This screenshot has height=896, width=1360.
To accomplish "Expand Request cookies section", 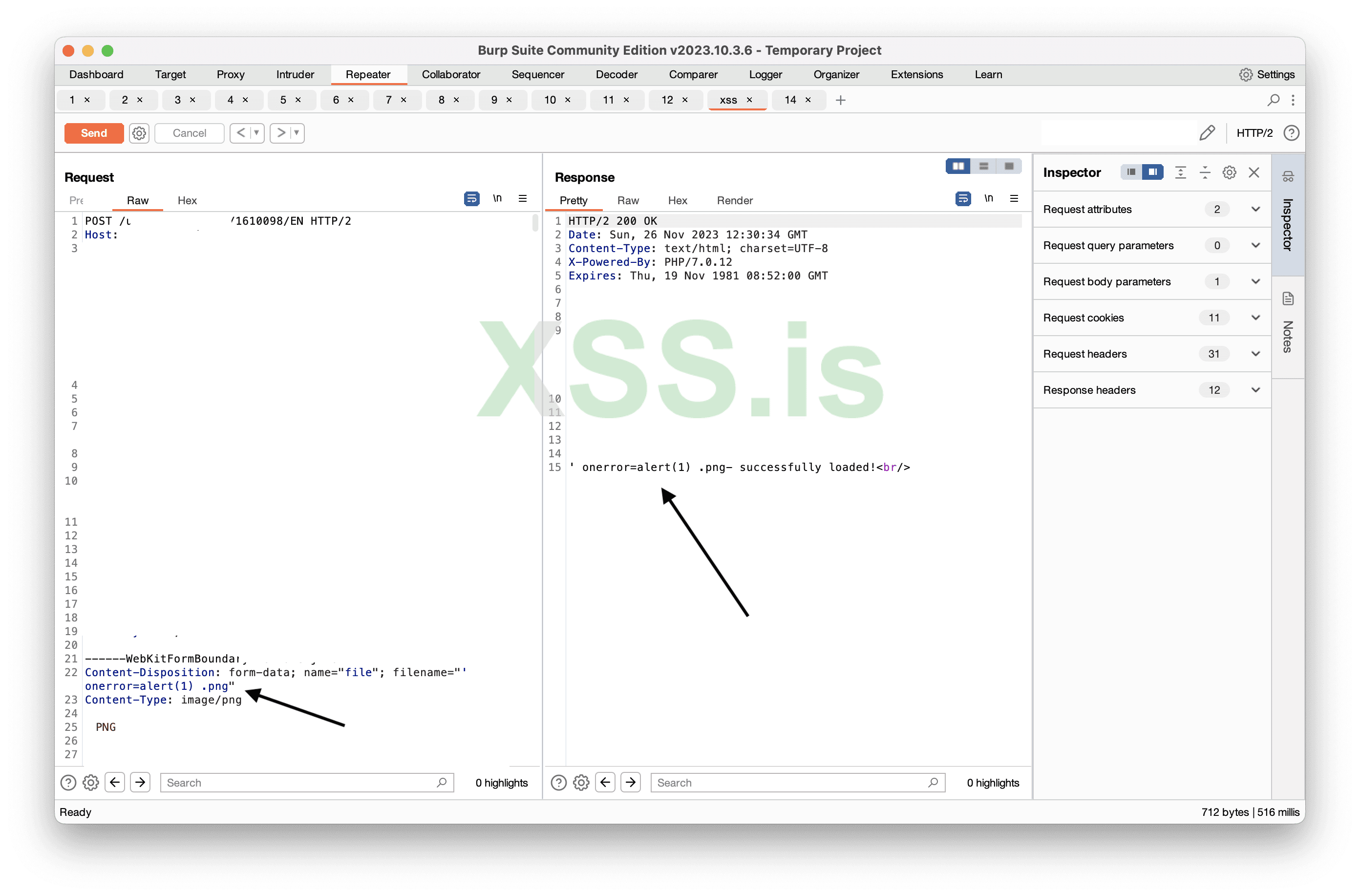I will tap(1255, 318).
